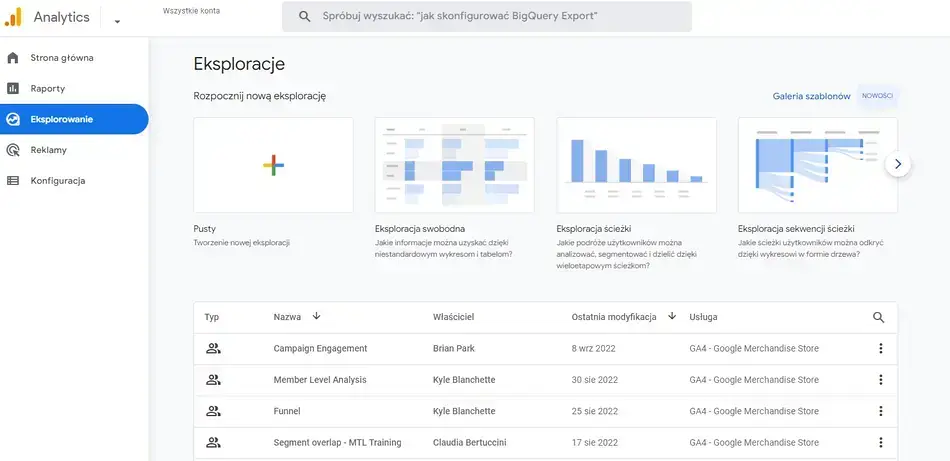Select Eksploracja ścieżki template thumbnail
Image resolution: width=950 pixels, height=461 pixels.
click(636, 165)
